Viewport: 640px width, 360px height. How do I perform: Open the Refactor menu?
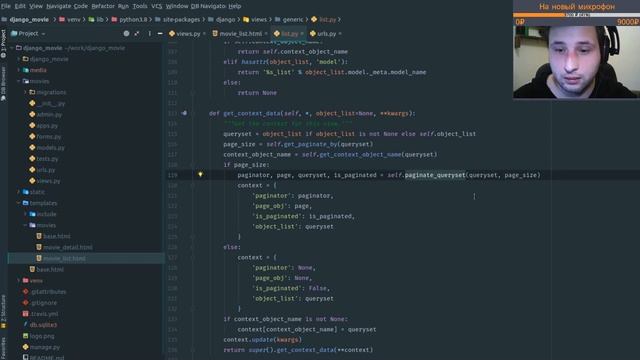point(103,6)
